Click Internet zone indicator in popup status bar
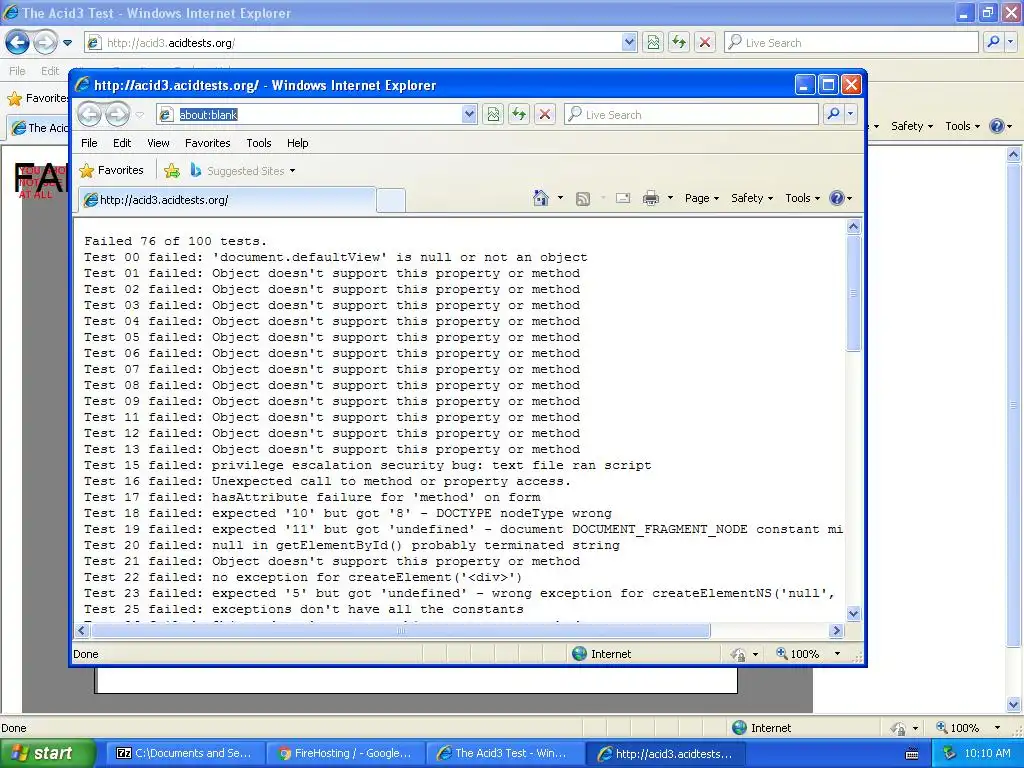Viewport: 1024px width, 768px height. click(x=601, y=654)
